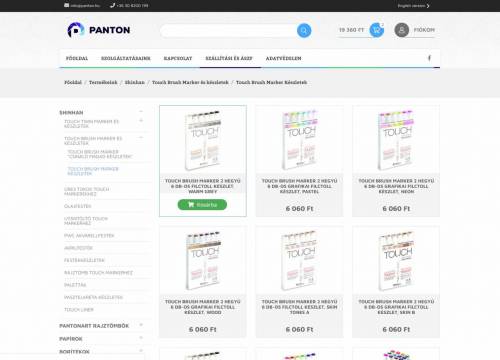
Task: Open Pastel marker set thumbnail
Action: [x=299, y=140]
